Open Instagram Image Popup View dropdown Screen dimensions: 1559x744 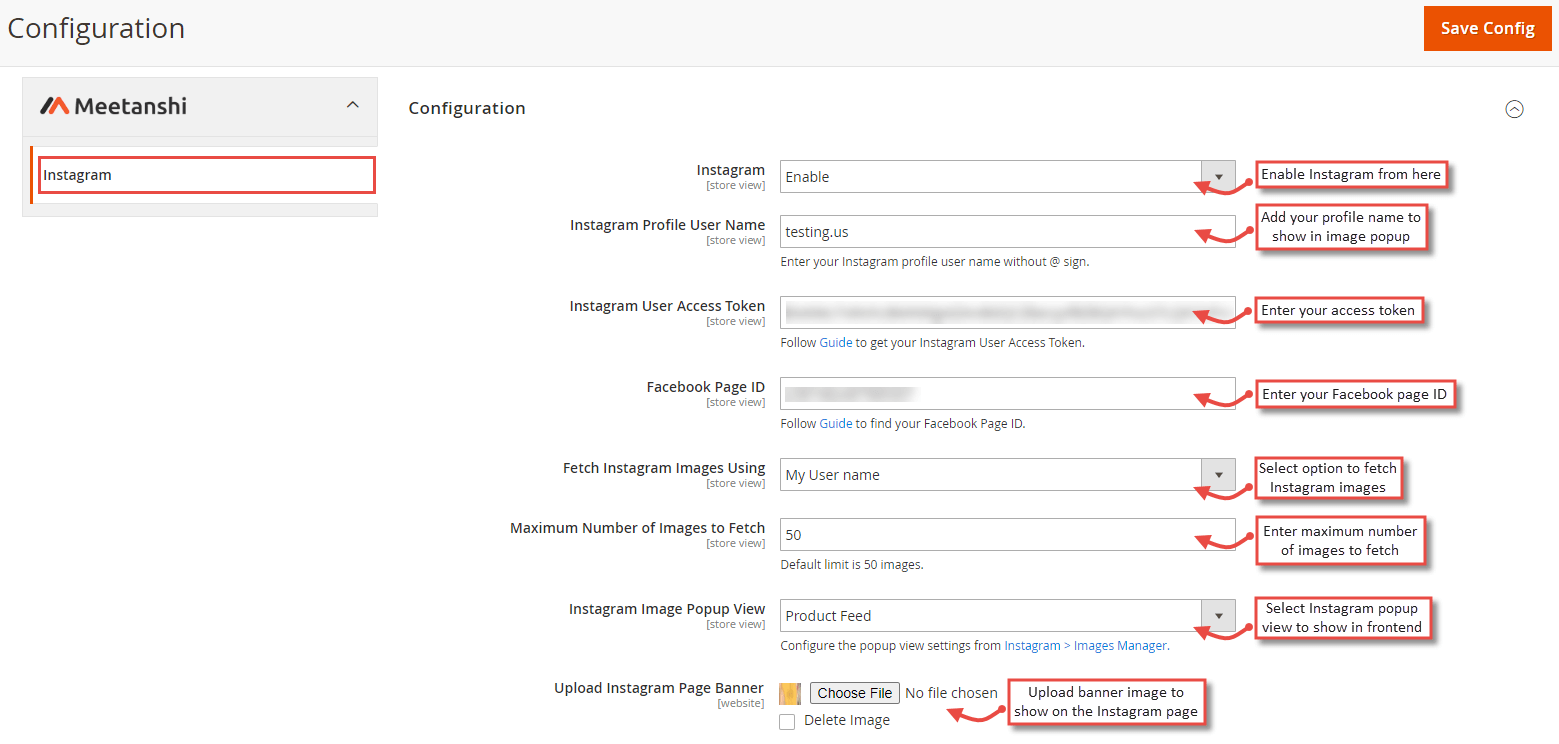[1007, 616]
